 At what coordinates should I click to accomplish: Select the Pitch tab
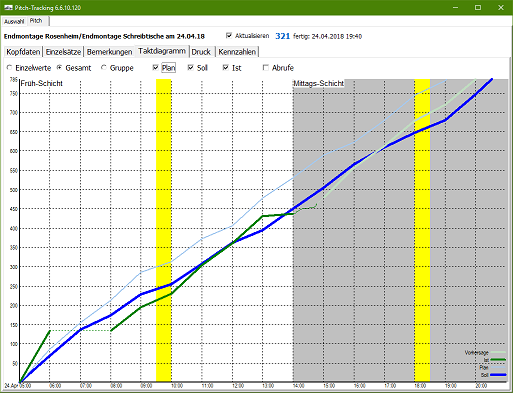36,21
